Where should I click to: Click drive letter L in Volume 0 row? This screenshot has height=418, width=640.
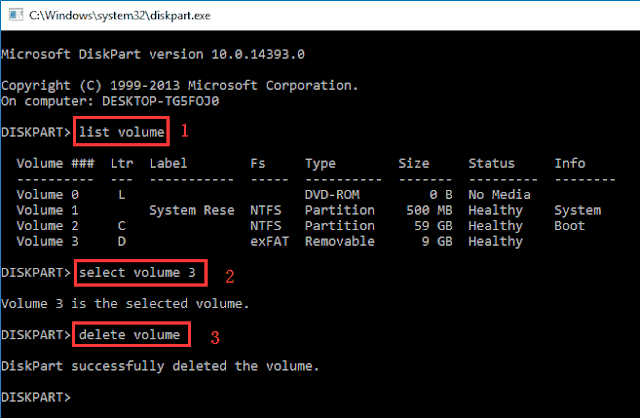(x=122, y=194)
